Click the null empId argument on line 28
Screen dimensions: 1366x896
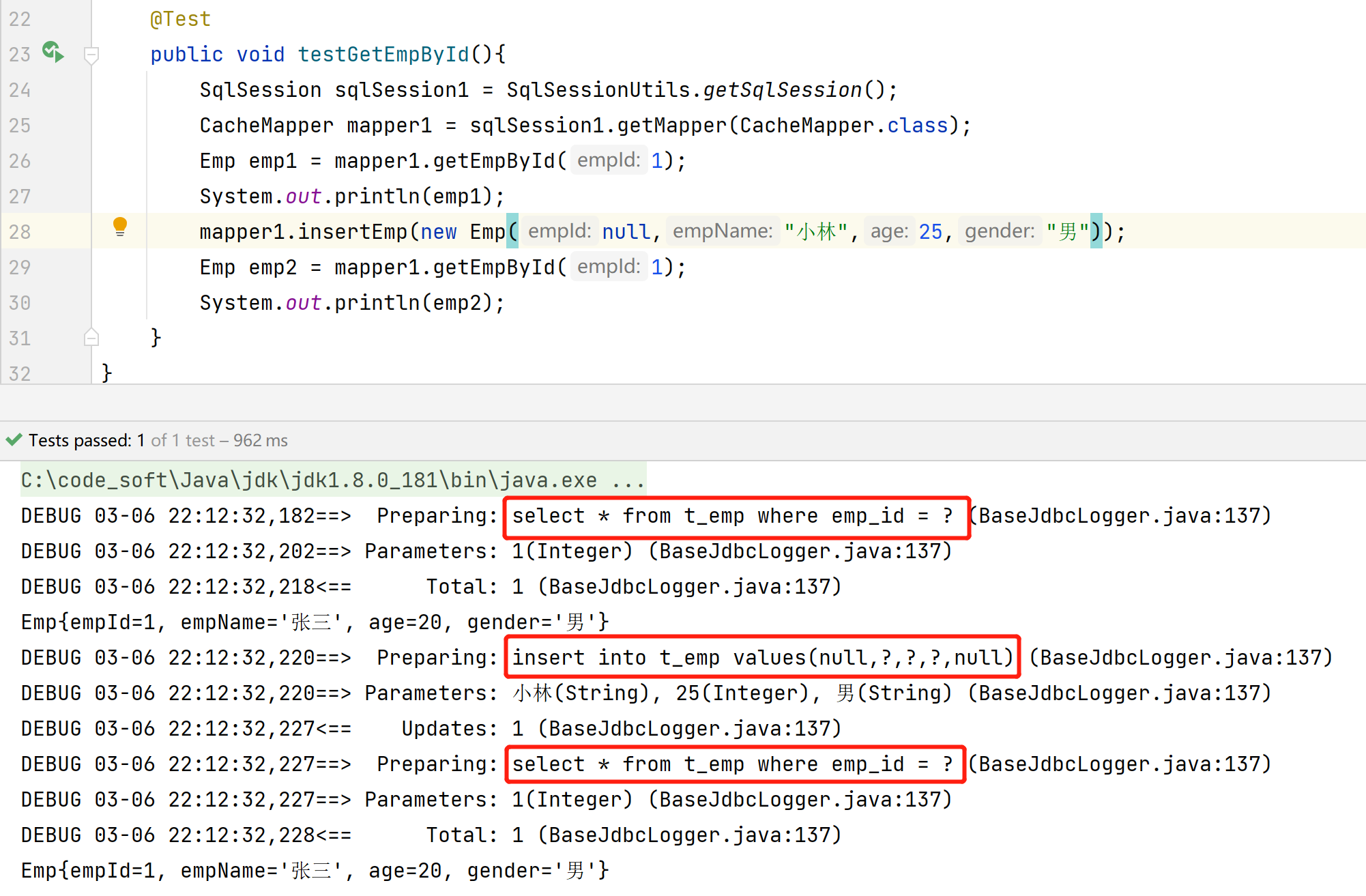coord(626,232)
